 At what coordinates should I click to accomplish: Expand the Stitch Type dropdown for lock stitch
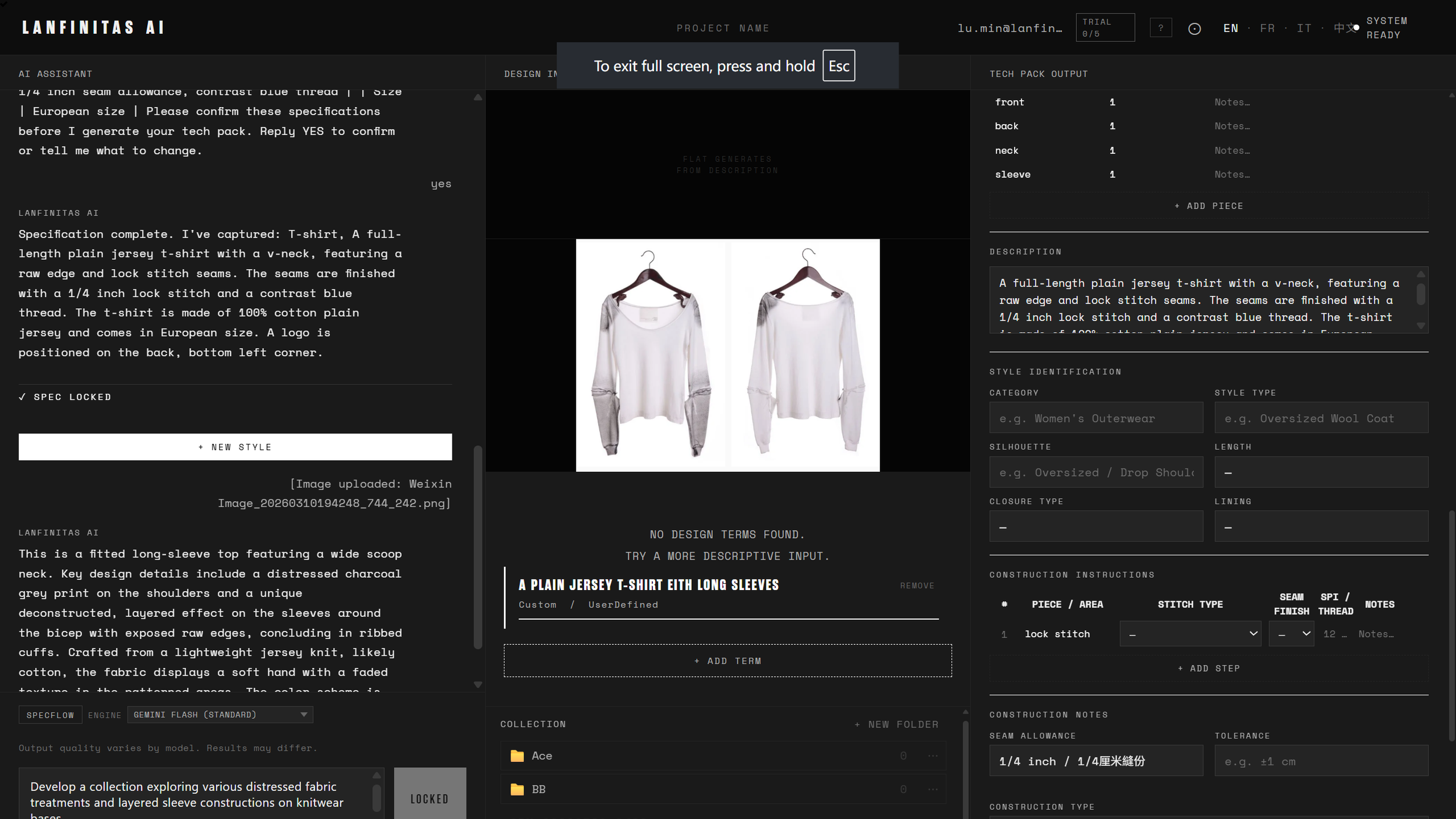(1190, 634)
